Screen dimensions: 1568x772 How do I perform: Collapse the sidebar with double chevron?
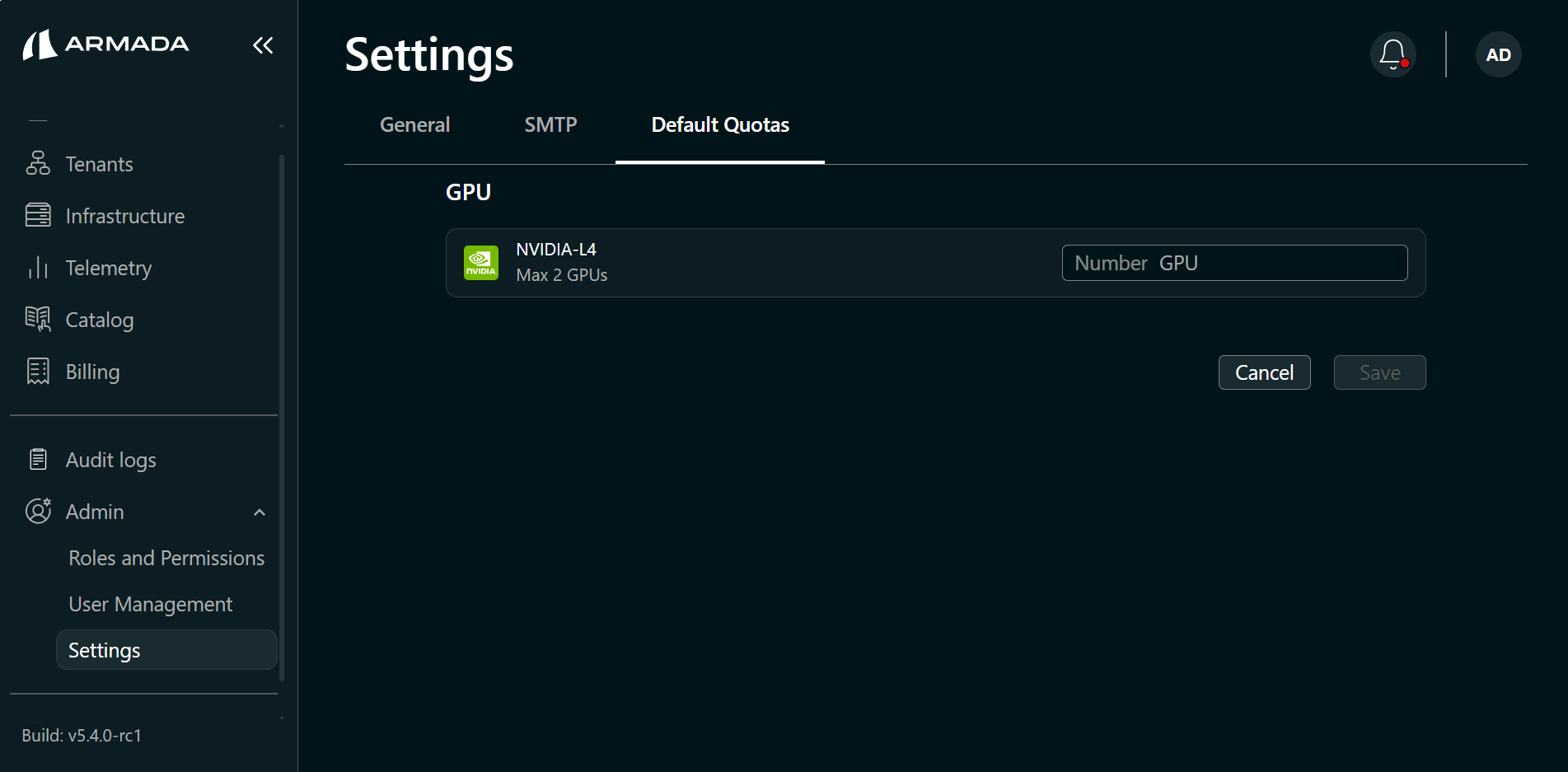(x=263, y=45)
